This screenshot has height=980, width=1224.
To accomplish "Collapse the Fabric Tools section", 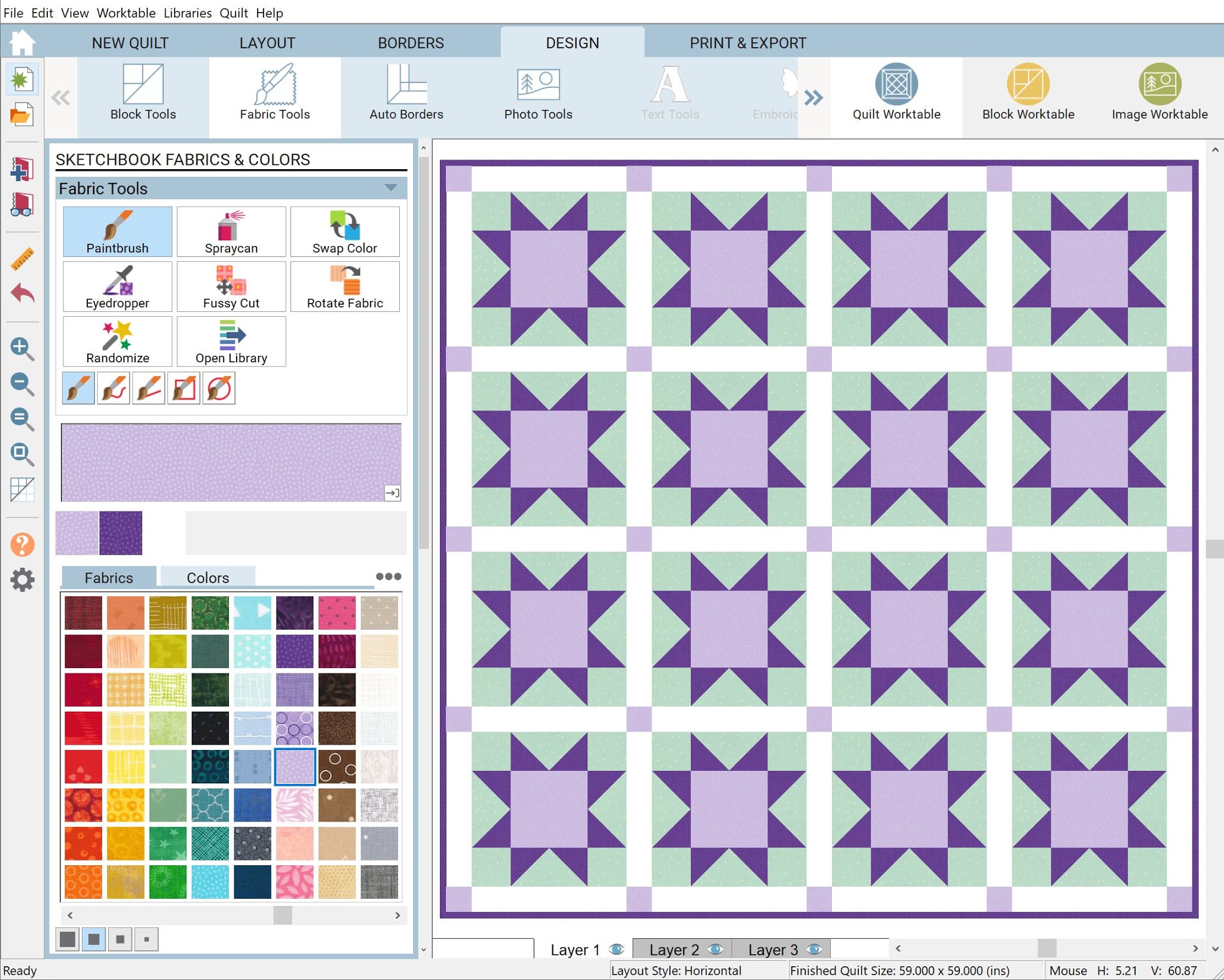I will pos(391,188).
